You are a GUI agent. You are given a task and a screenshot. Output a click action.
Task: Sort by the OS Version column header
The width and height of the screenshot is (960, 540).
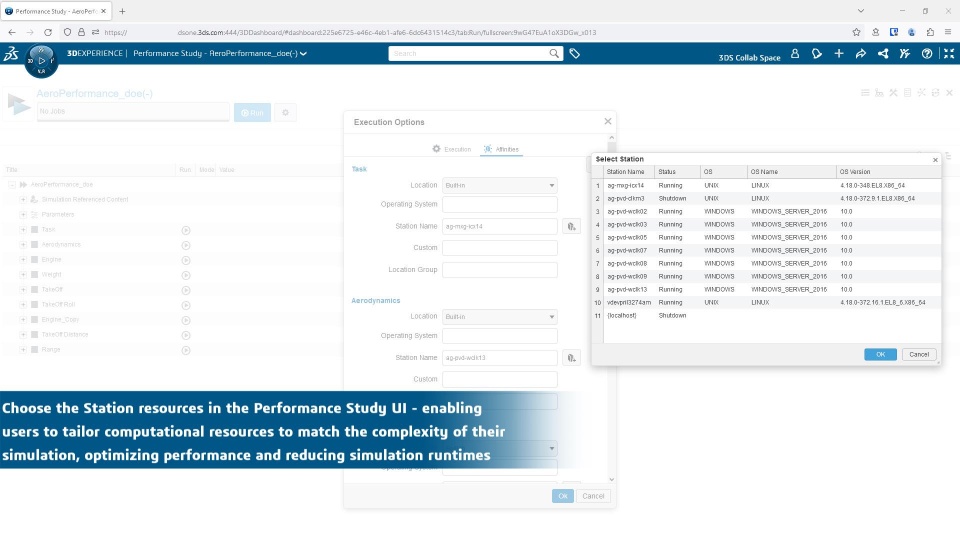pyautogui.click(x=888, y=172)
